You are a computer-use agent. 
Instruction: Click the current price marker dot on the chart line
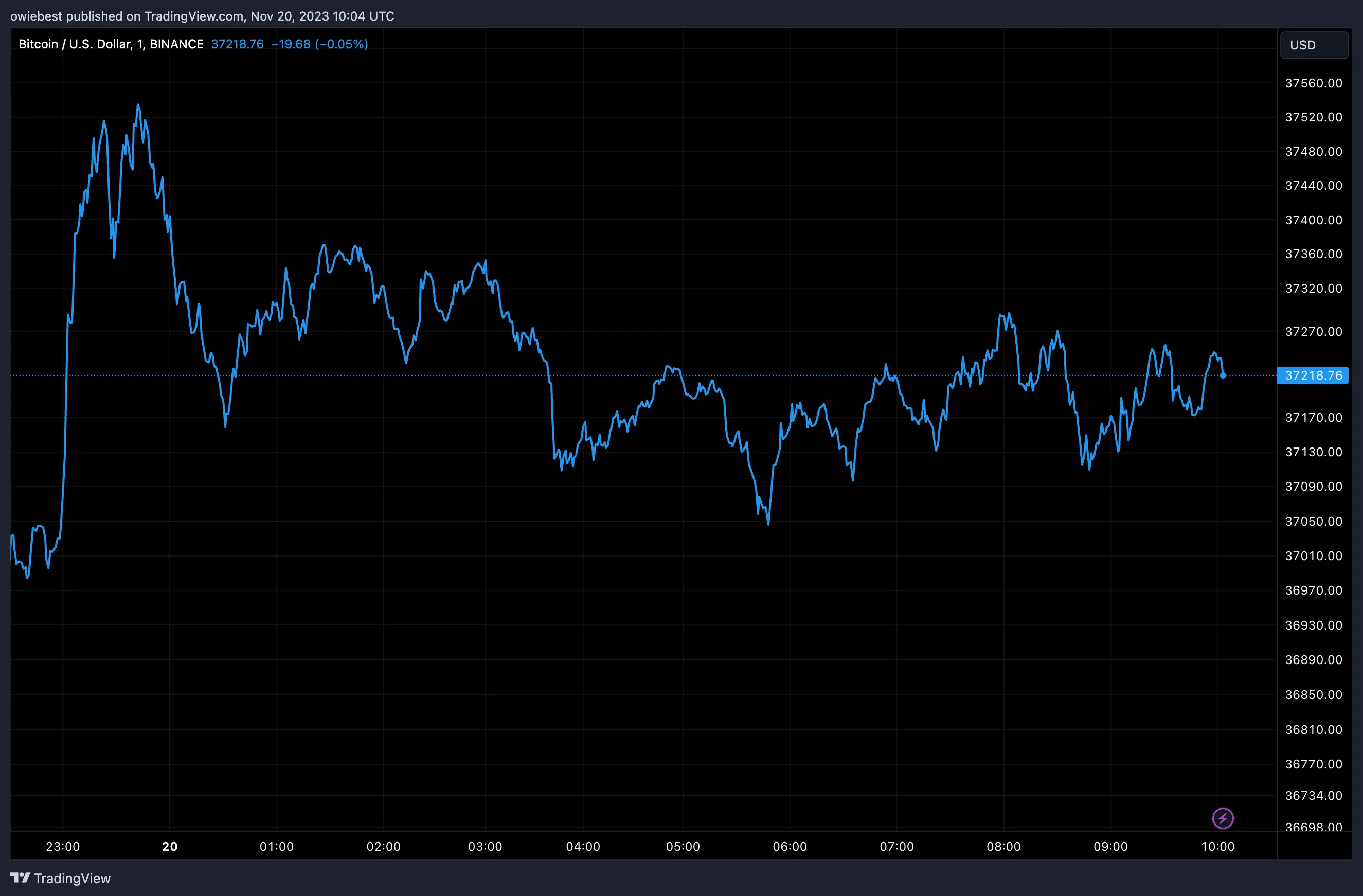[x=1223, y=375]
